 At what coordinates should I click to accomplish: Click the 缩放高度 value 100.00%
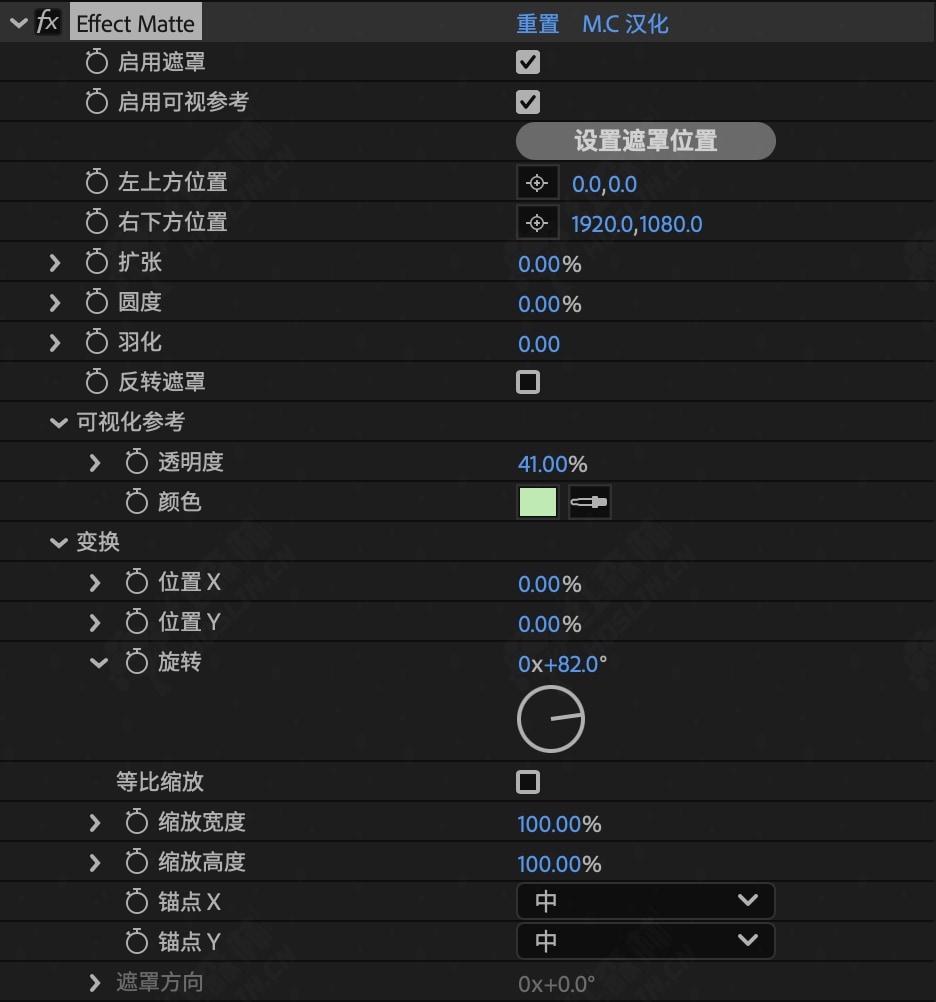pos(559,865)
